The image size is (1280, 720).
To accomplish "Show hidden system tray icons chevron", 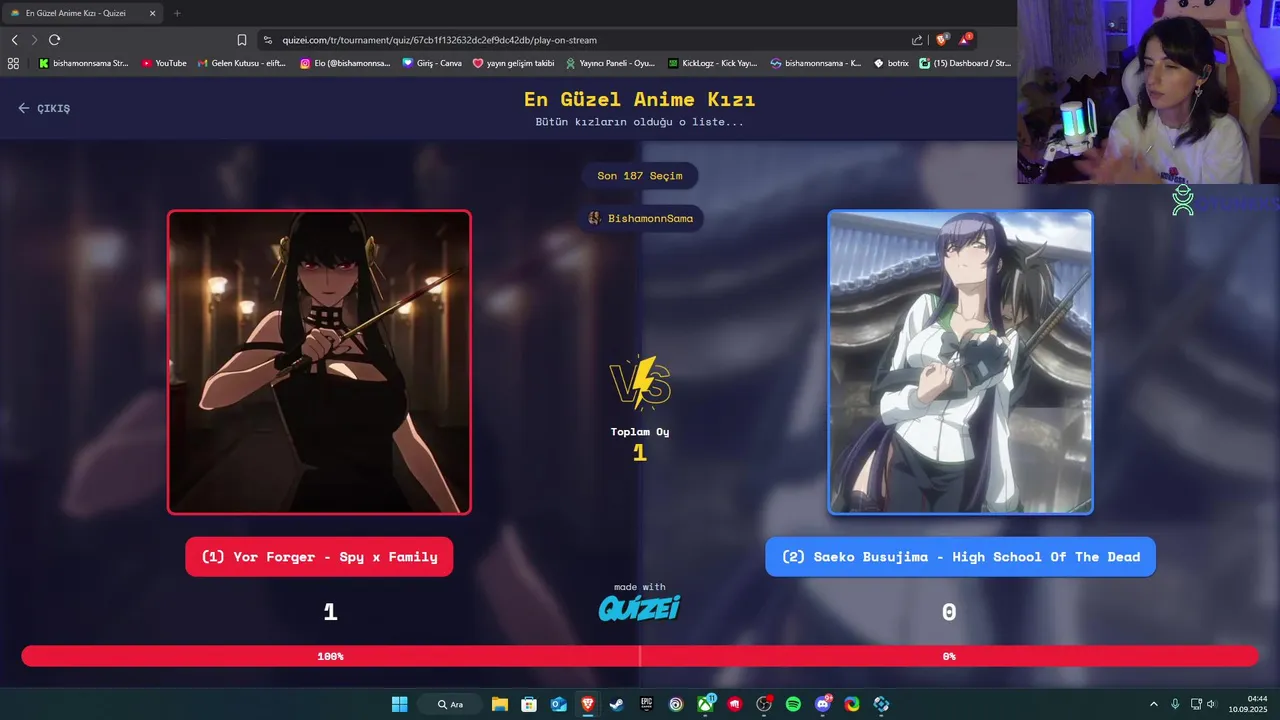I will point(1153,704).
